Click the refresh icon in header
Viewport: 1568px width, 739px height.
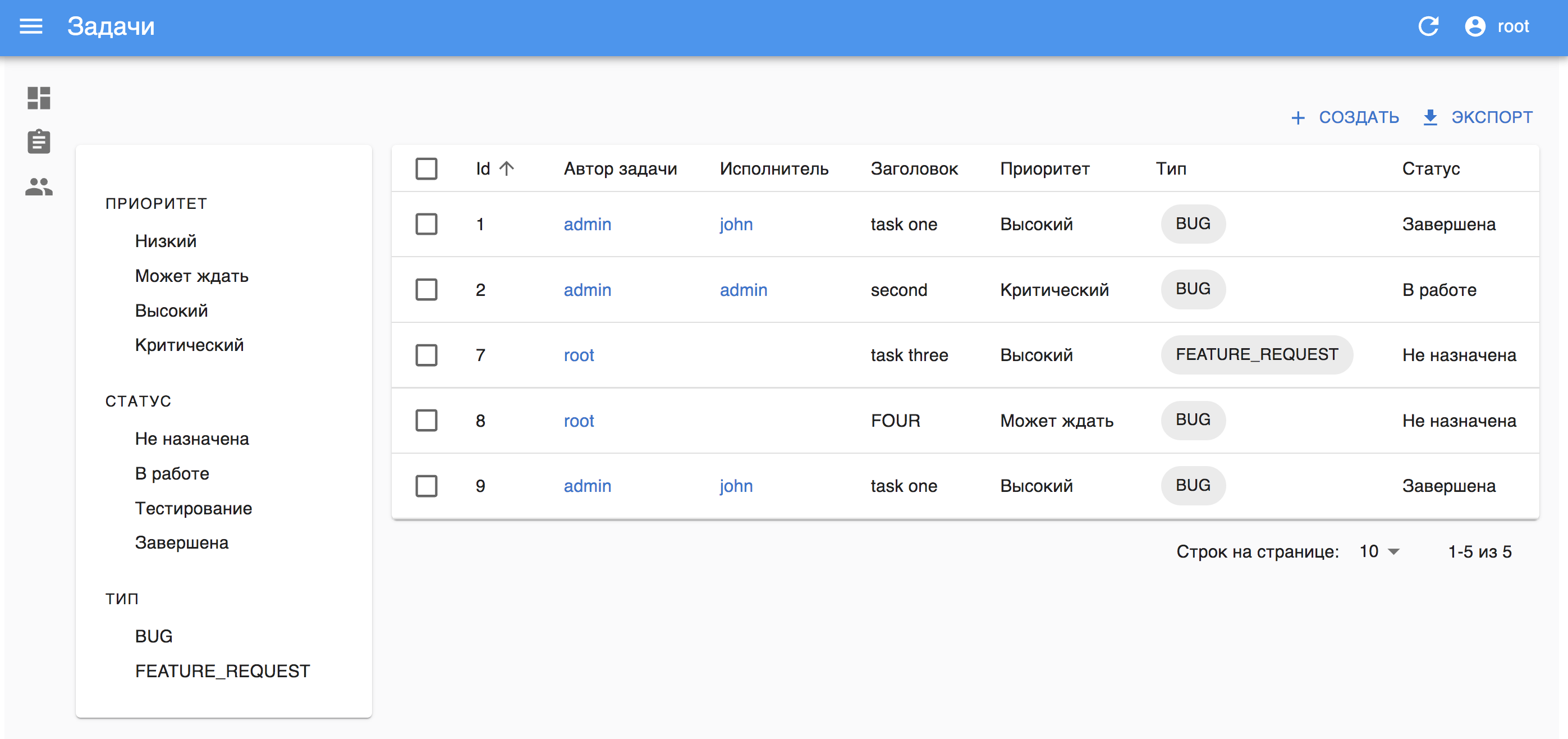click(x=1428, y=26)
